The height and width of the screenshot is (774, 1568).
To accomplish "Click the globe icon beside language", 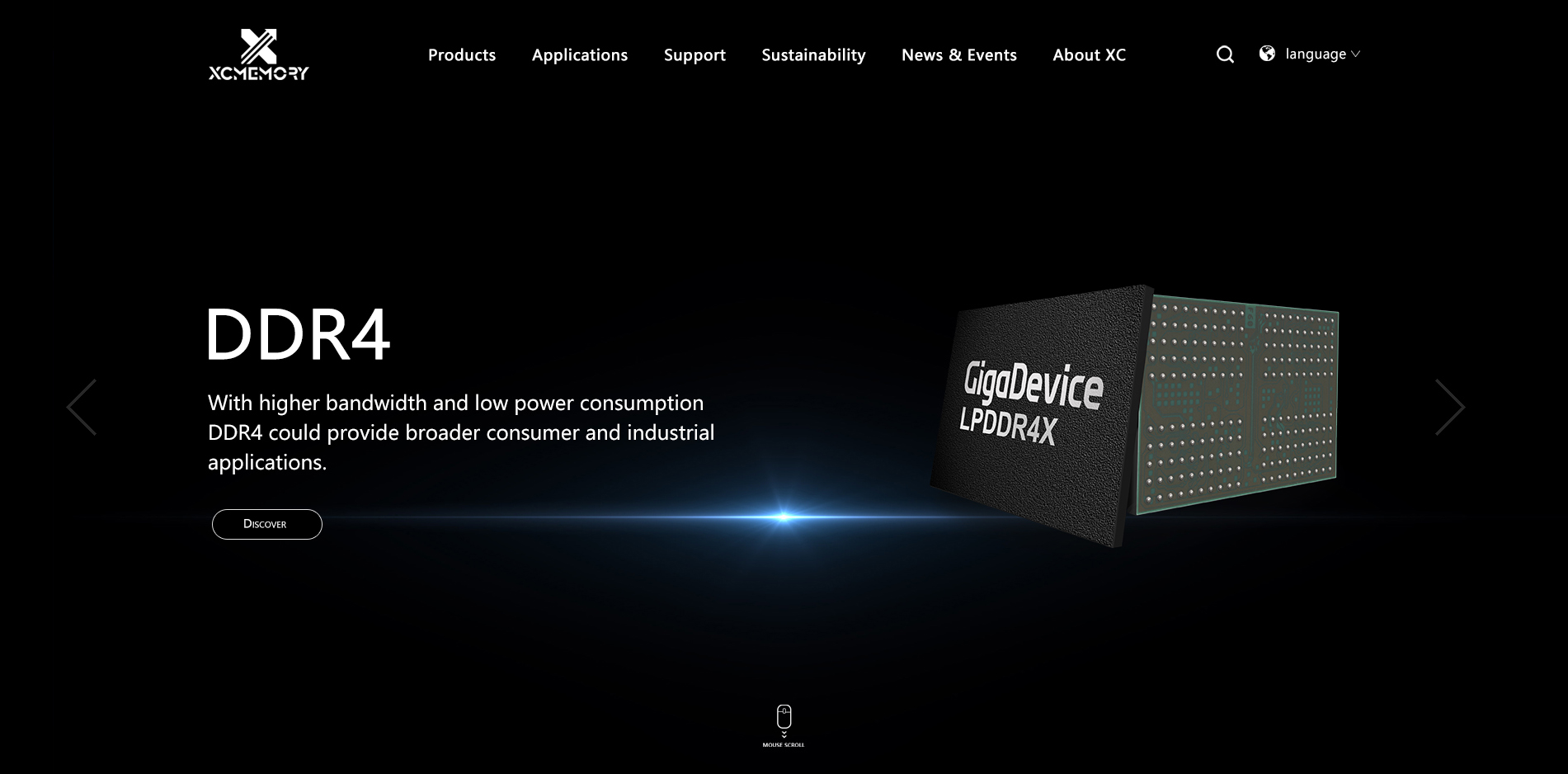I will pyautogui.click(x=1267, y=54).
